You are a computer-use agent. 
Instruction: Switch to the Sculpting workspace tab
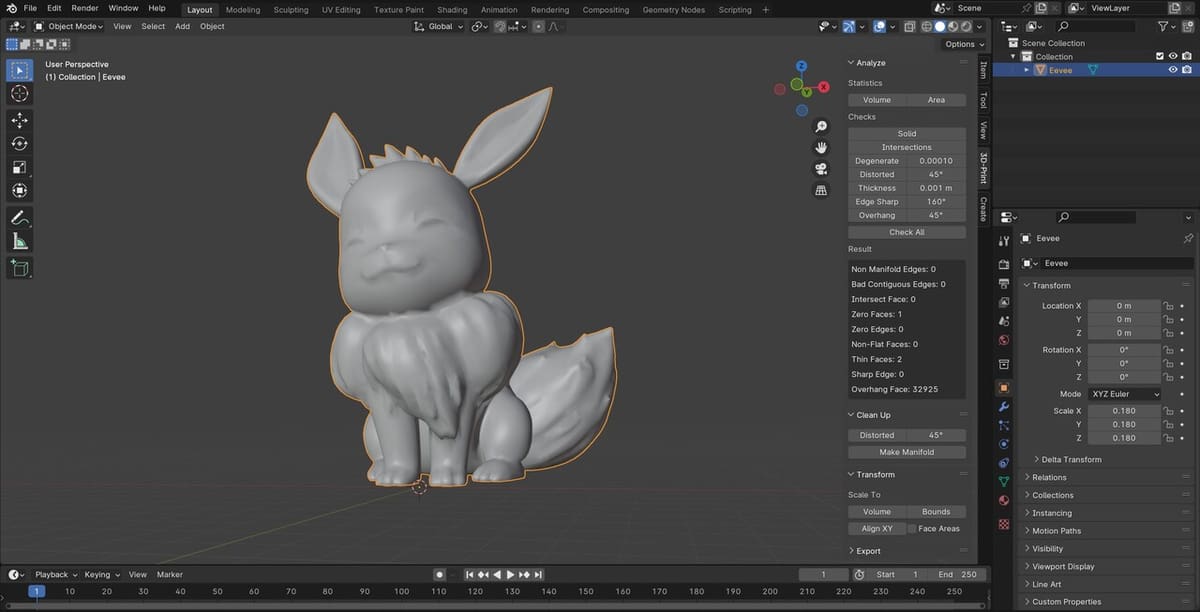(x=291, y=10)
